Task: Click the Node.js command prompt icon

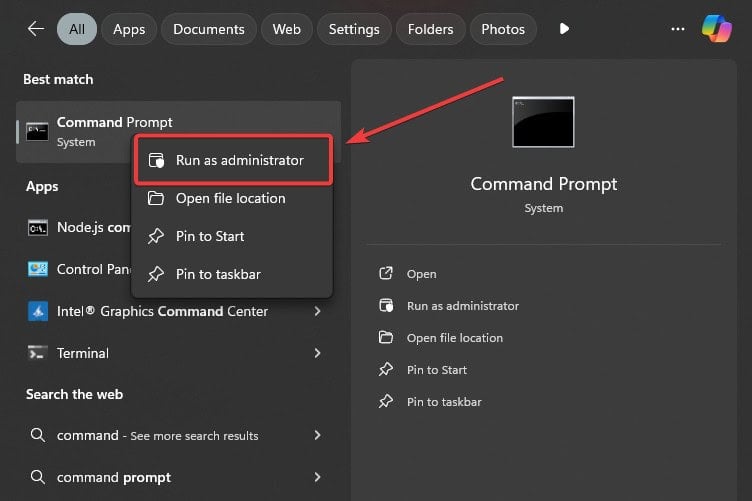Action: tap(37, 228)
